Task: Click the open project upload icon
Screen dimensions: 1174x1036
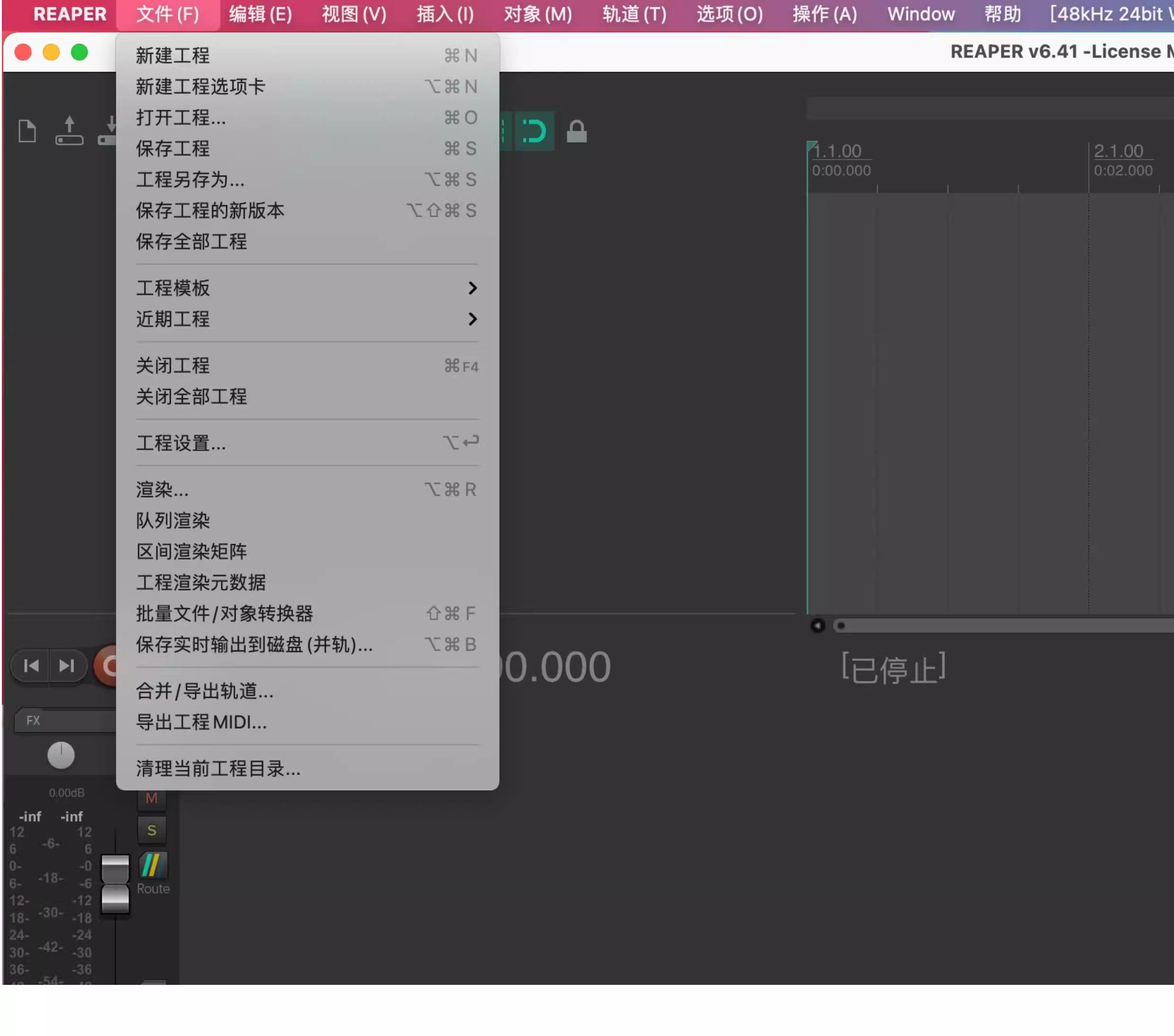Action: [69, 131]
